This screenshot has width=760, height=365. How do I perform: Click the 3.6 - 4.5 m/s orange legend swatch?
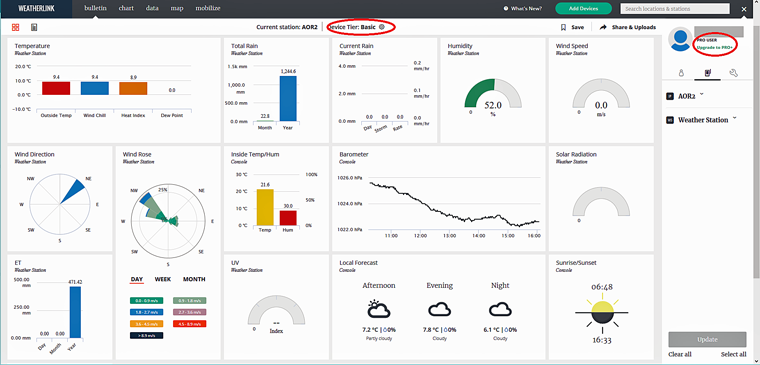[147, 324]
